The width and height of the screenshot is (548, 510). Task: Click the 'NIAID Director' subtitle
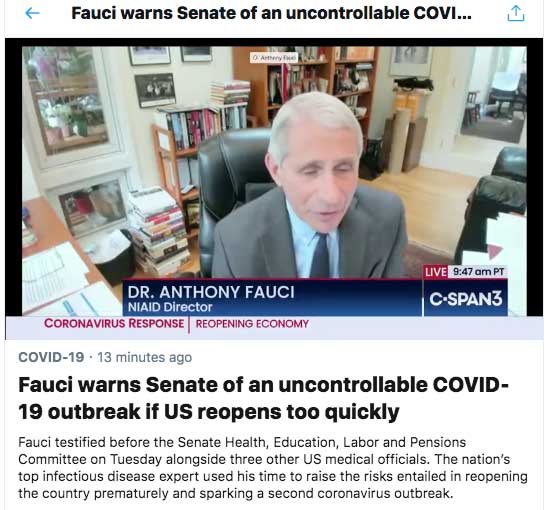pos(170,307)
